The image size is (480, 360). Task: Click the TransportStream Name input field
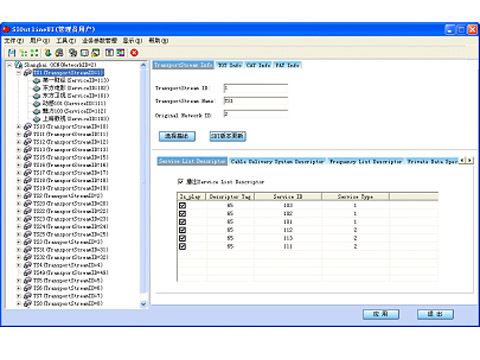pyautogui.click(x=256, y=101)
